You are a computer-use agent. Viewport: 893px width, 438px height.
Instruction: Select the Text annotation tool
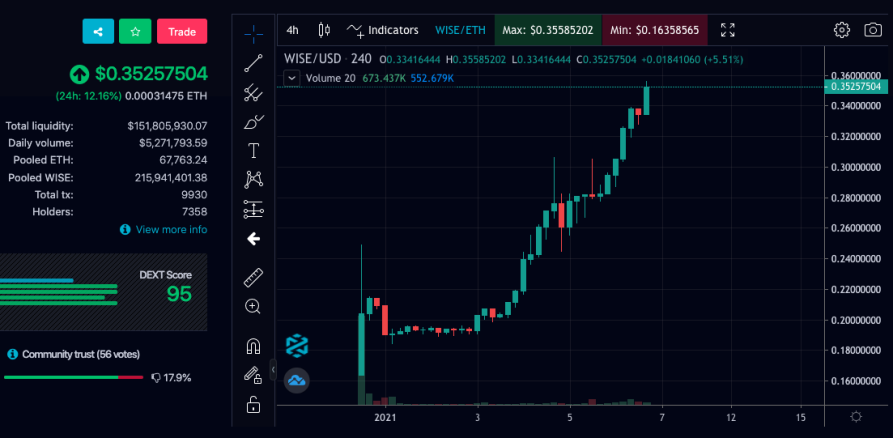pyautogui.click(x=253, y=151)
